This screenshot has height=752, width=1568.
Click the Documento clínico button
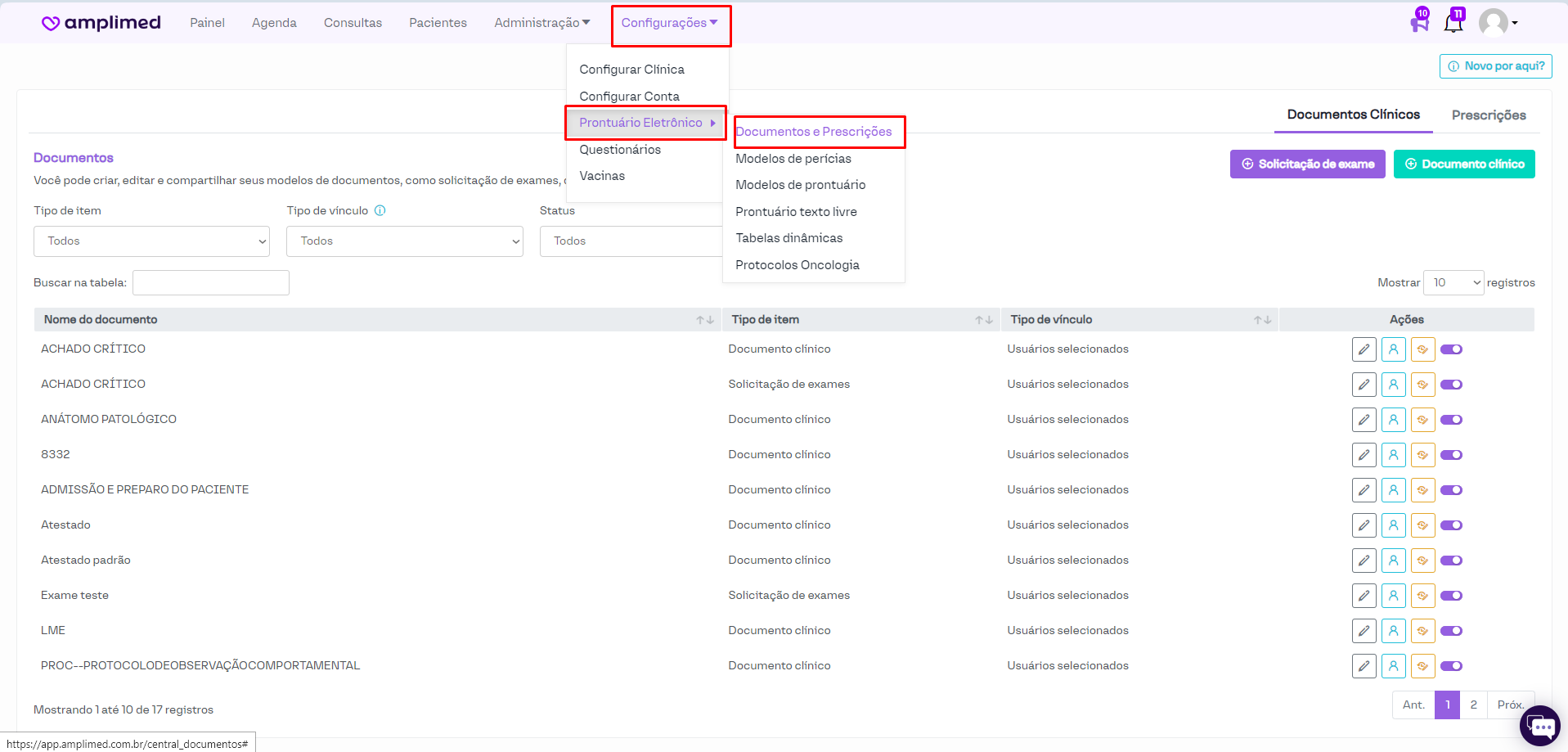click(x=1463, y=164)
